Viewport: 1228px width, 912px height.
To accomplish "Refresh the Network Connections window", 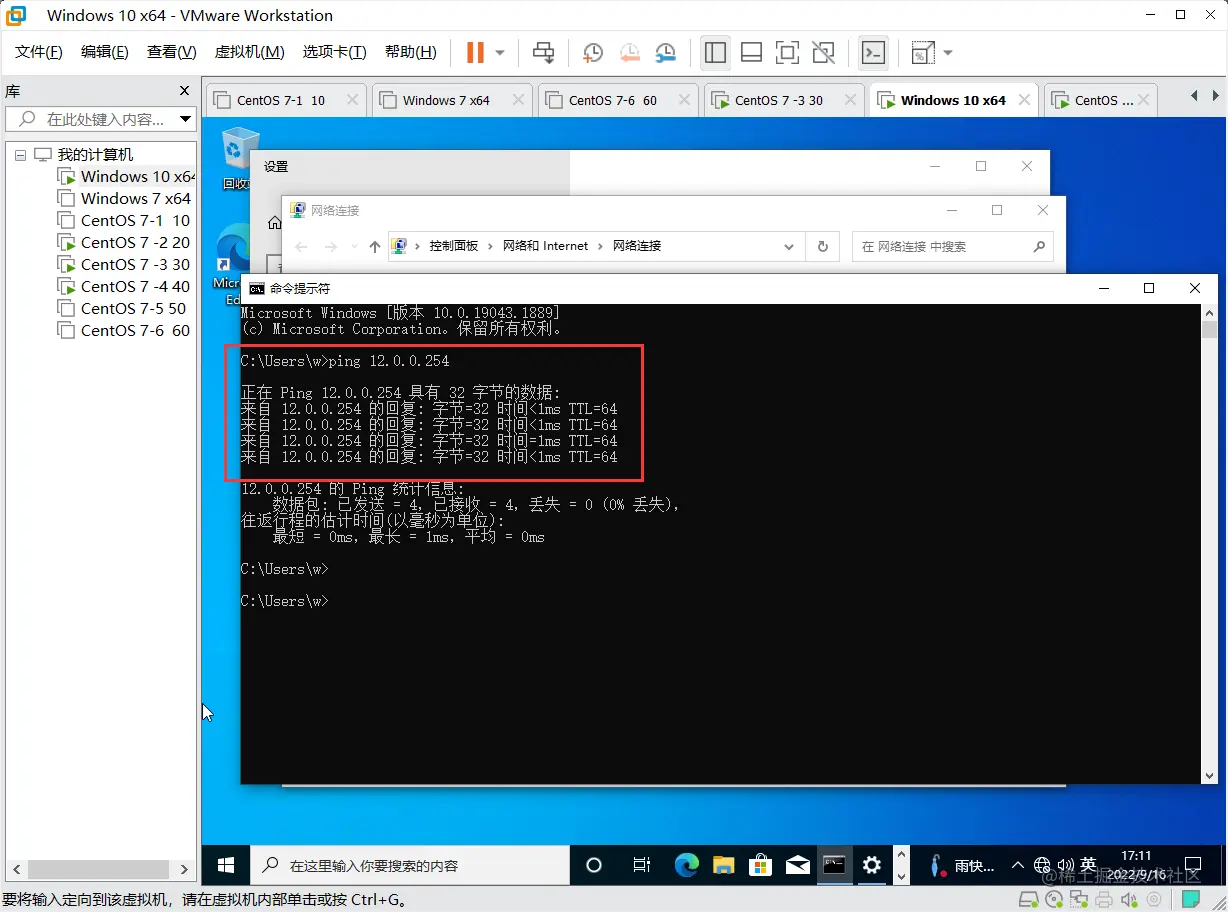I will click(822, 245).
